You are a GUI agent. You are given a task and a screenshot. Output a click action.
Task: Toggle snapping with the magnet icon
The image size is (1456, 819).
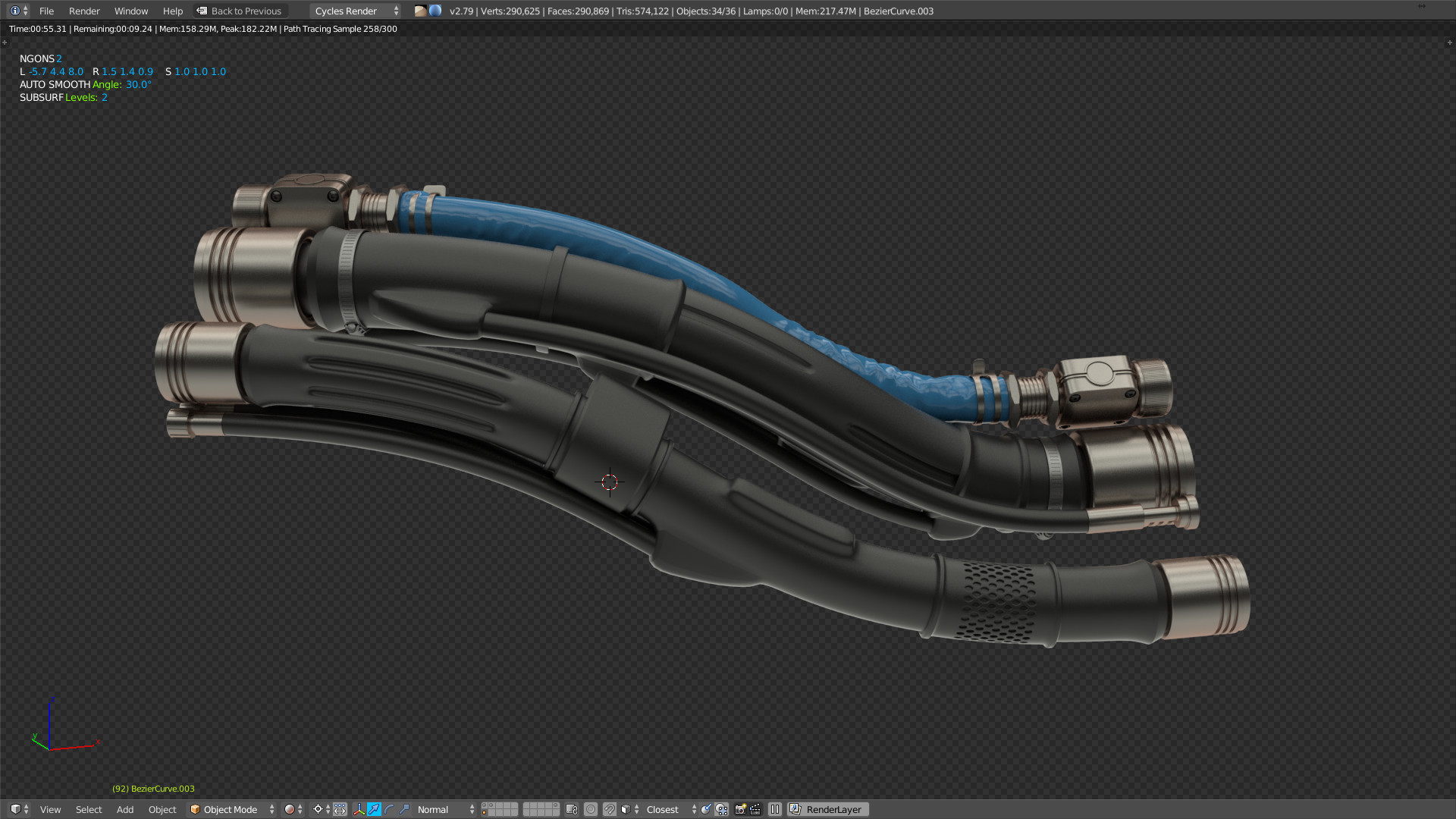click(x=610, y=809)
